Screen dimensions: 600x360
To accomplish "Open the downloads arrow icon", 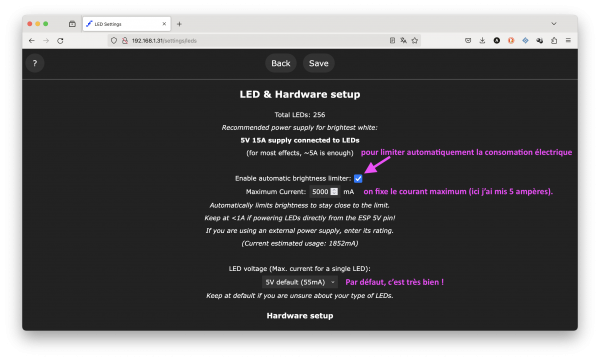I will tap(482, 41).
